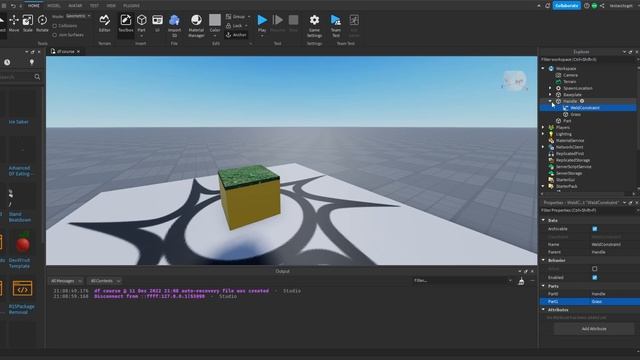Image resolution: width=640 pixels, height=360 pixels.
Task: Click the Output Filter field
Action: [462, 281]
